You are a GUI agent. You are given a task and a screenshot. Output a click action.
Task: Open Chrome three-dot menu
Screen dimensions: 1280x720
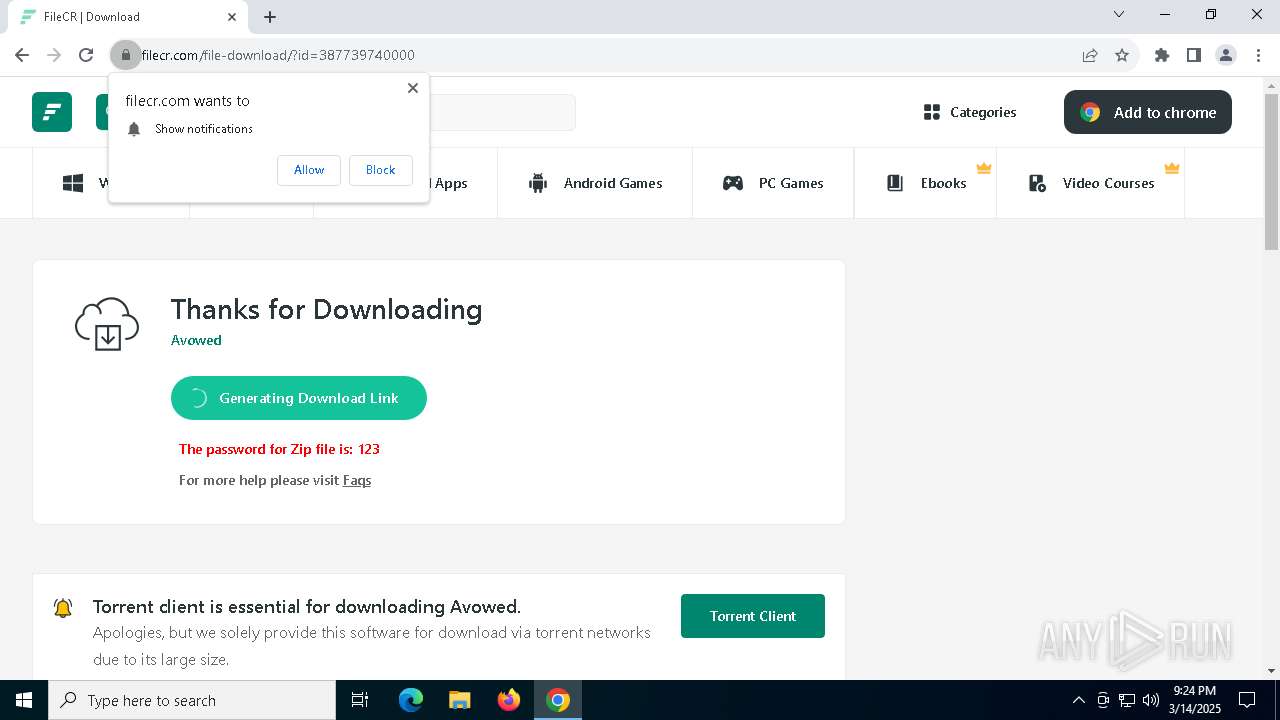pos(1258,55)
